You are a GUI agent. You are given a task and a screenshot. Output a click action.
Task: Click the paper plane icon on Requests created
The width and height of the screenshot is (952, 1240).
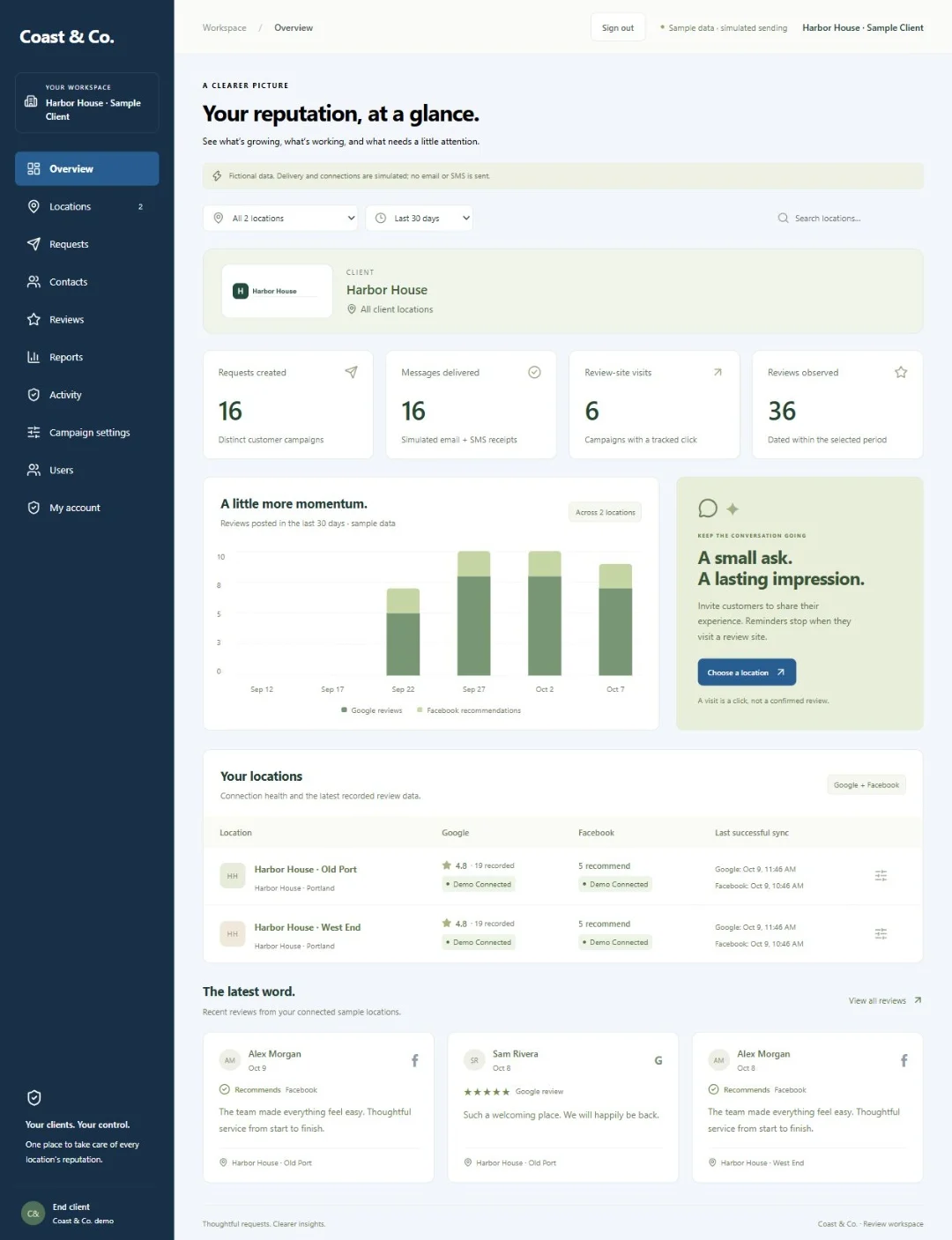pyautogui.click(x=351, y=372)
